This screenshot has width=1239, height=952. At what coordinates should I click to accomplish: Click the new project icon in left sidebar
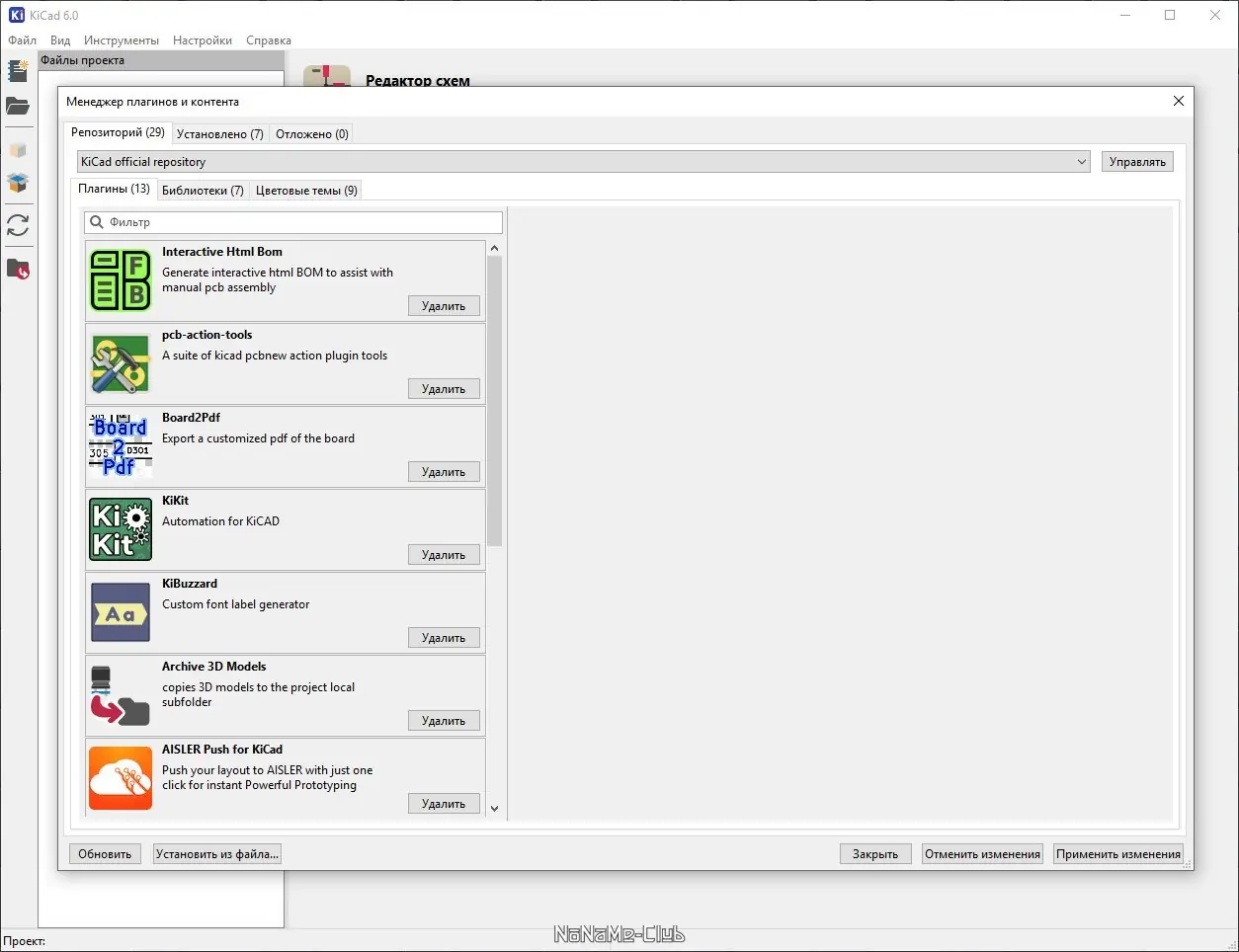pos(18,70)
